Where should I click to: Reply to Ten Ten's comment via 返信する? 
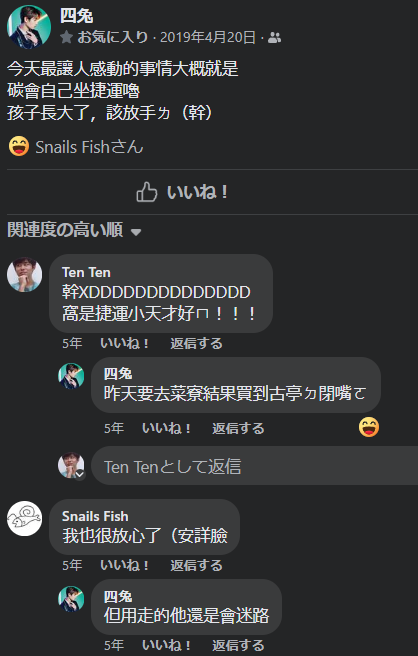pyautogui.click(x=196, y=343)
